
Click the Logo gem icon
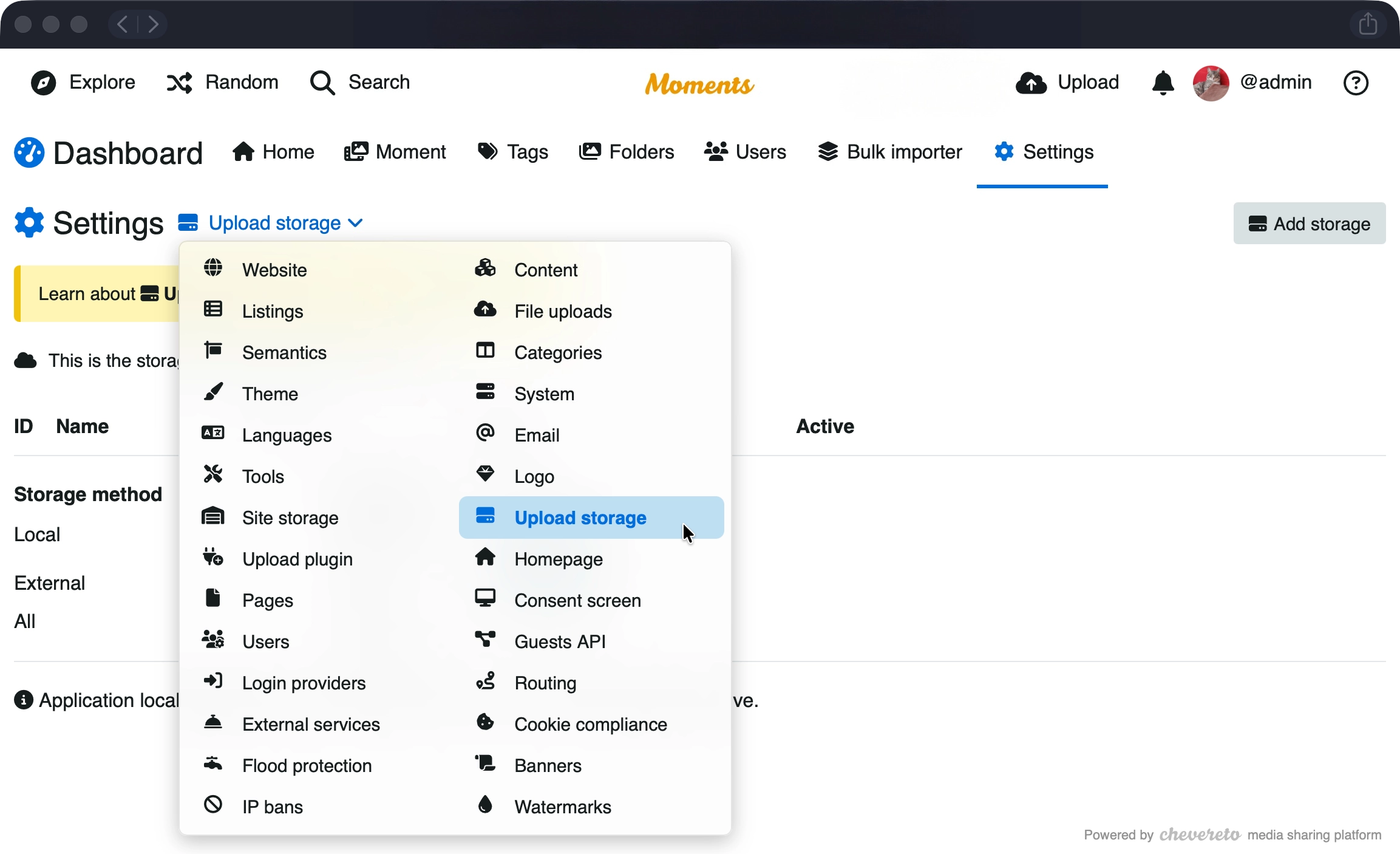[x=485, y=474]
